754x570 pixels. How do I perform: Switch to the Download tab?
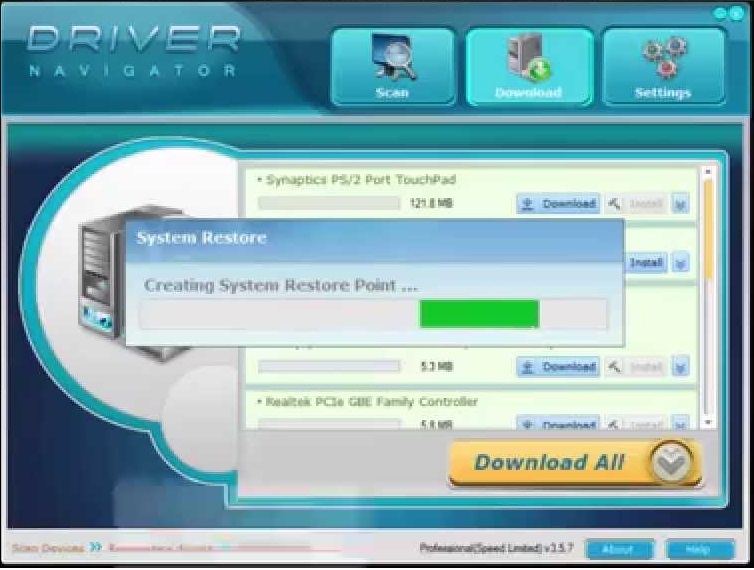point(529,66)
